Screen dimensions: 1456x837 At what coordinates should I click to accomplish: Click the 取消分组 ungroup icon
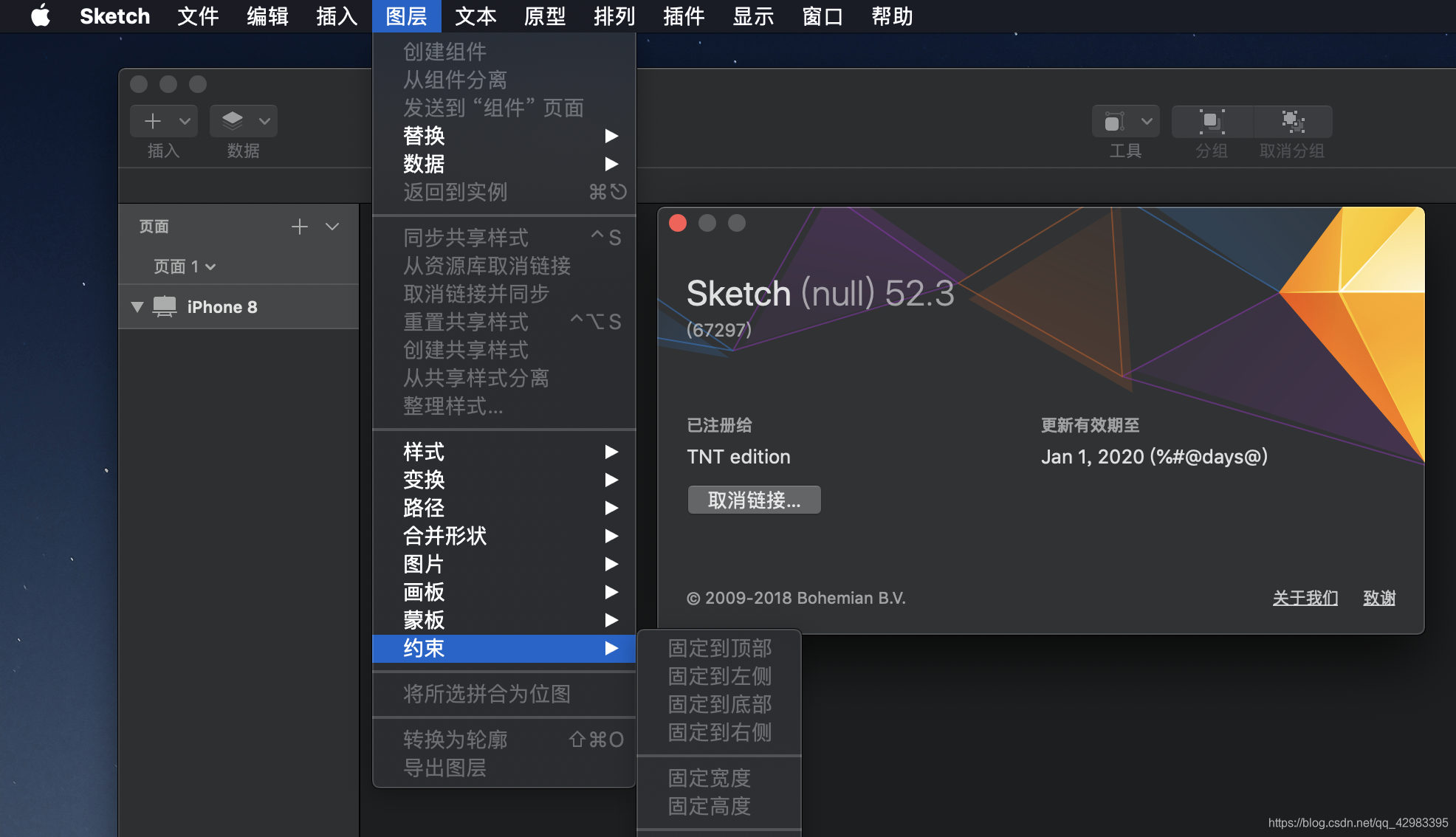[1293, 120]
